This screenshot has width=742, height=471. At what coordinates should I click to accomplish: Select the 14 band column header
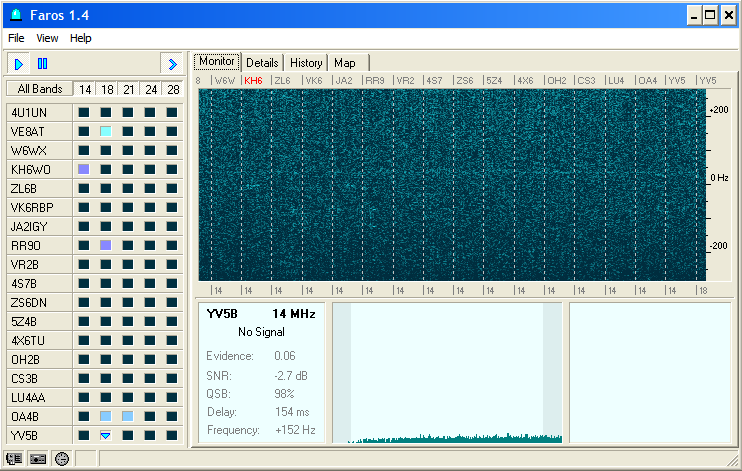click(x=85, y=89)
